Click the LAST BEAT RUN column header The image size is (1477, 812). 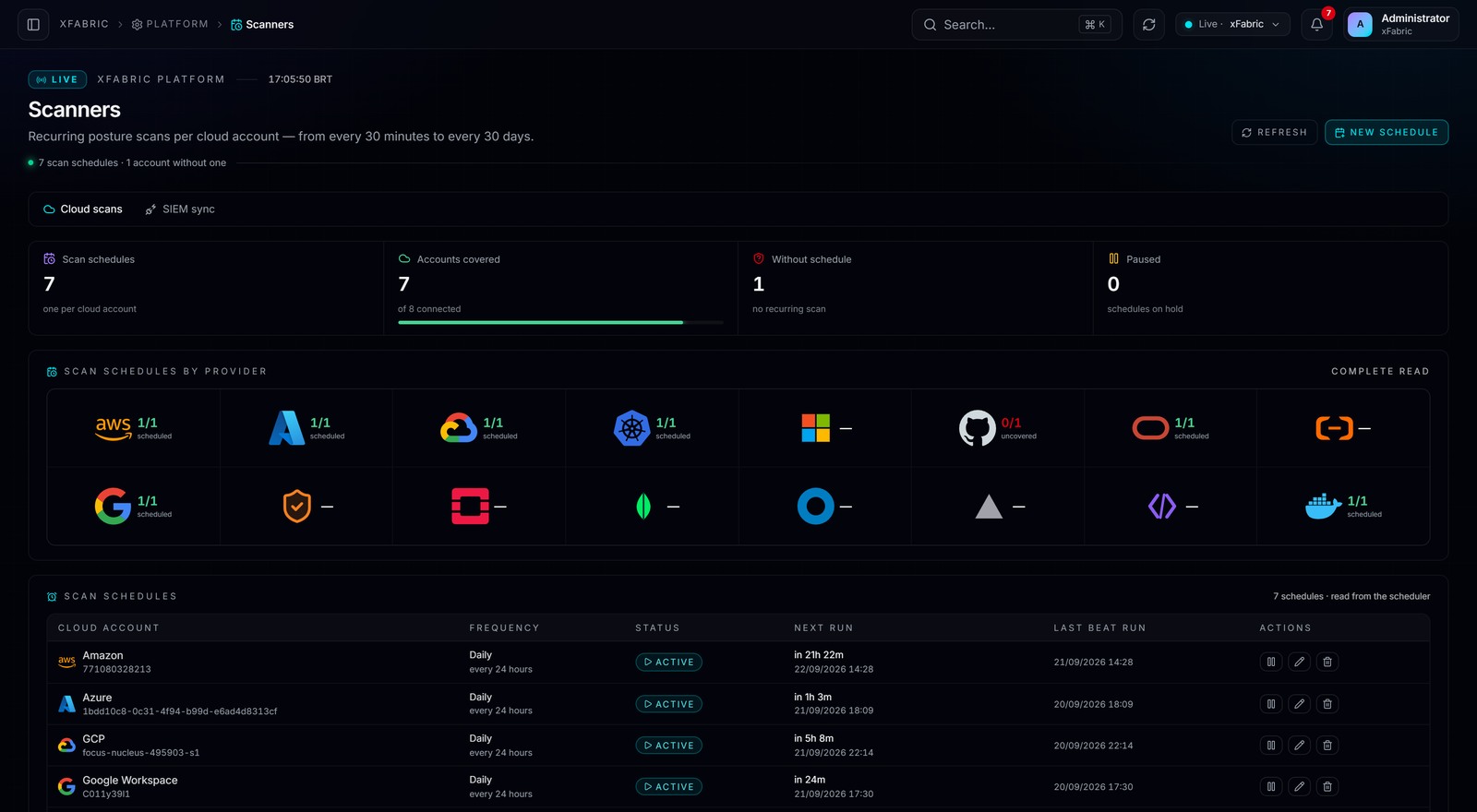pos(1099,628)
